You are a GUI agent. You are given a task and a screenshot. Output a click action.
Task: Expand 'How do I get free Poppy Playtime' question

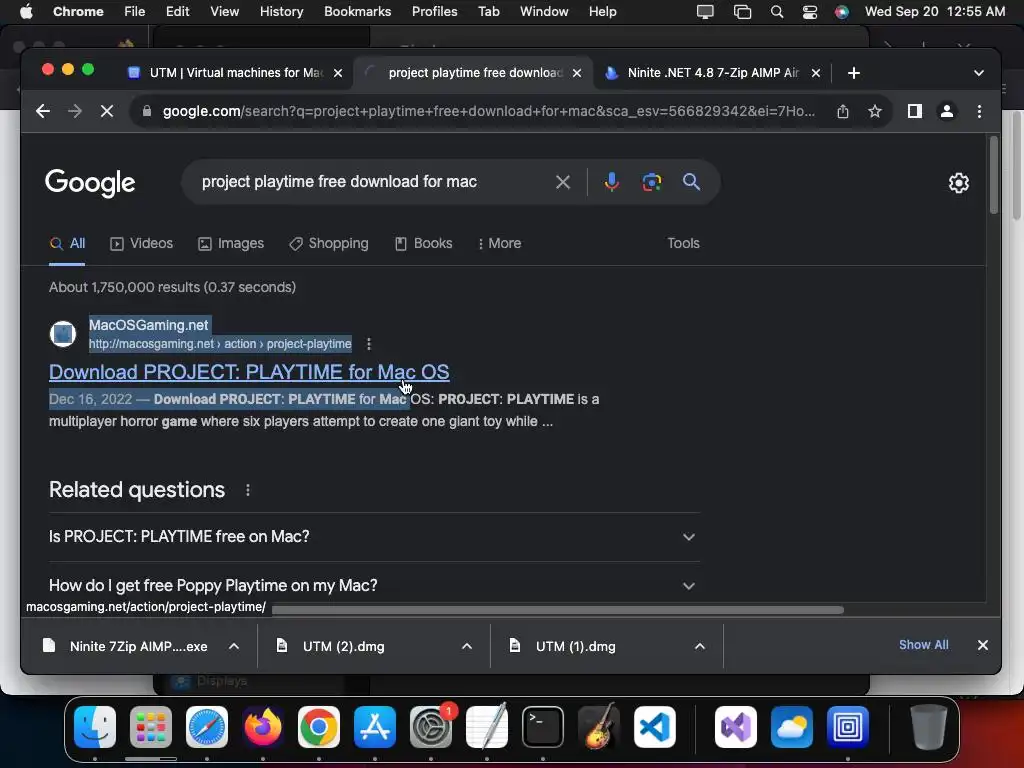(374, 586)
